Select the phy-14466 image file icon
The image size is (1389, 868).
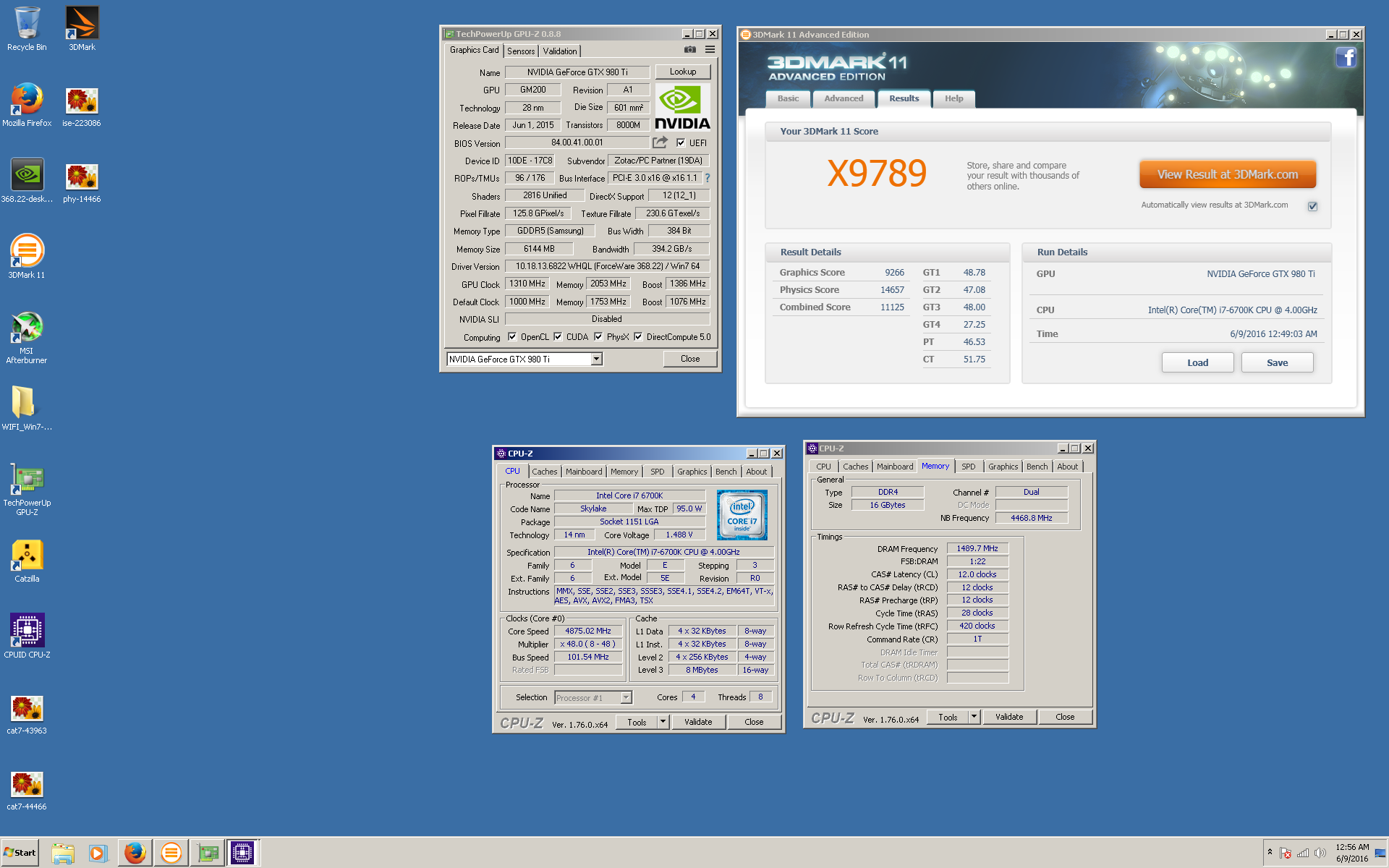pyautogui.click(x=82, y=181)
